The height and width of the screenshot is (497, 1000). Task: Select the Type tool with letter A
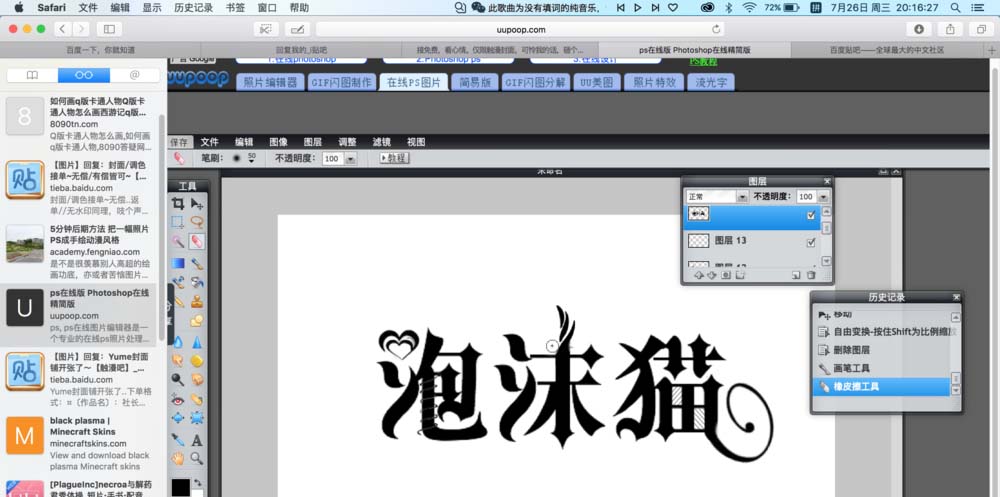click(197, 440)
